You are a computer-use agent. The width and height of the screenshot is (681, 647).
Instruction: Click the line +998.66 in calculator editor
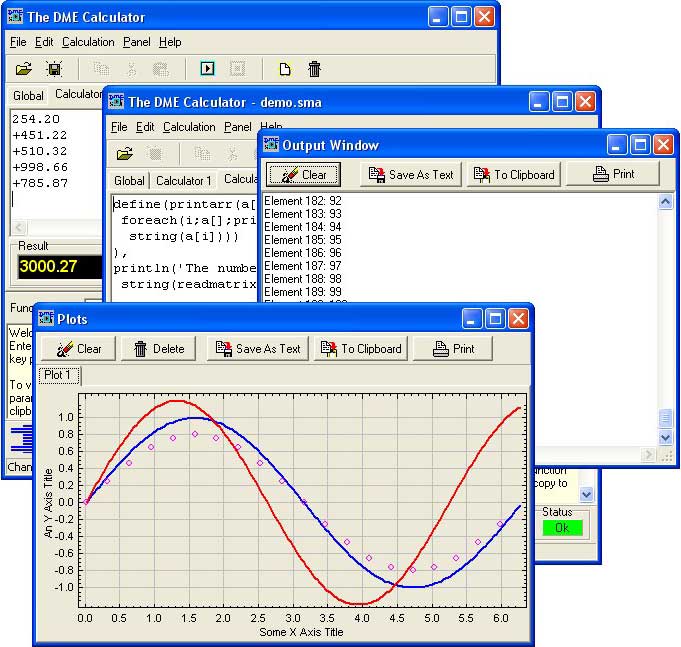40,167
